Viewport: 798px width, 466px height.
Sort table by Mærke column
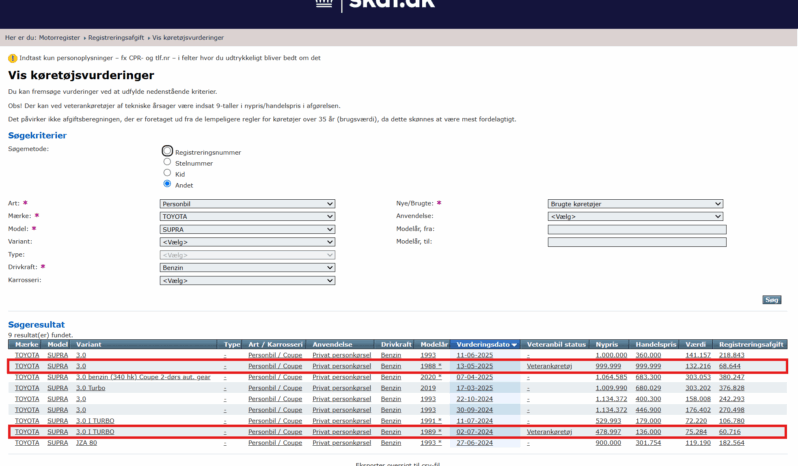click(26, 344)
